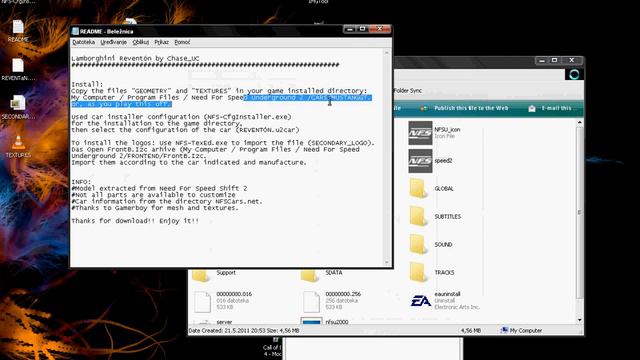
Task: Click the 'Date Created: 21.5.2011' status bar text
Action: pyautogui.click(x=244, y=331)
